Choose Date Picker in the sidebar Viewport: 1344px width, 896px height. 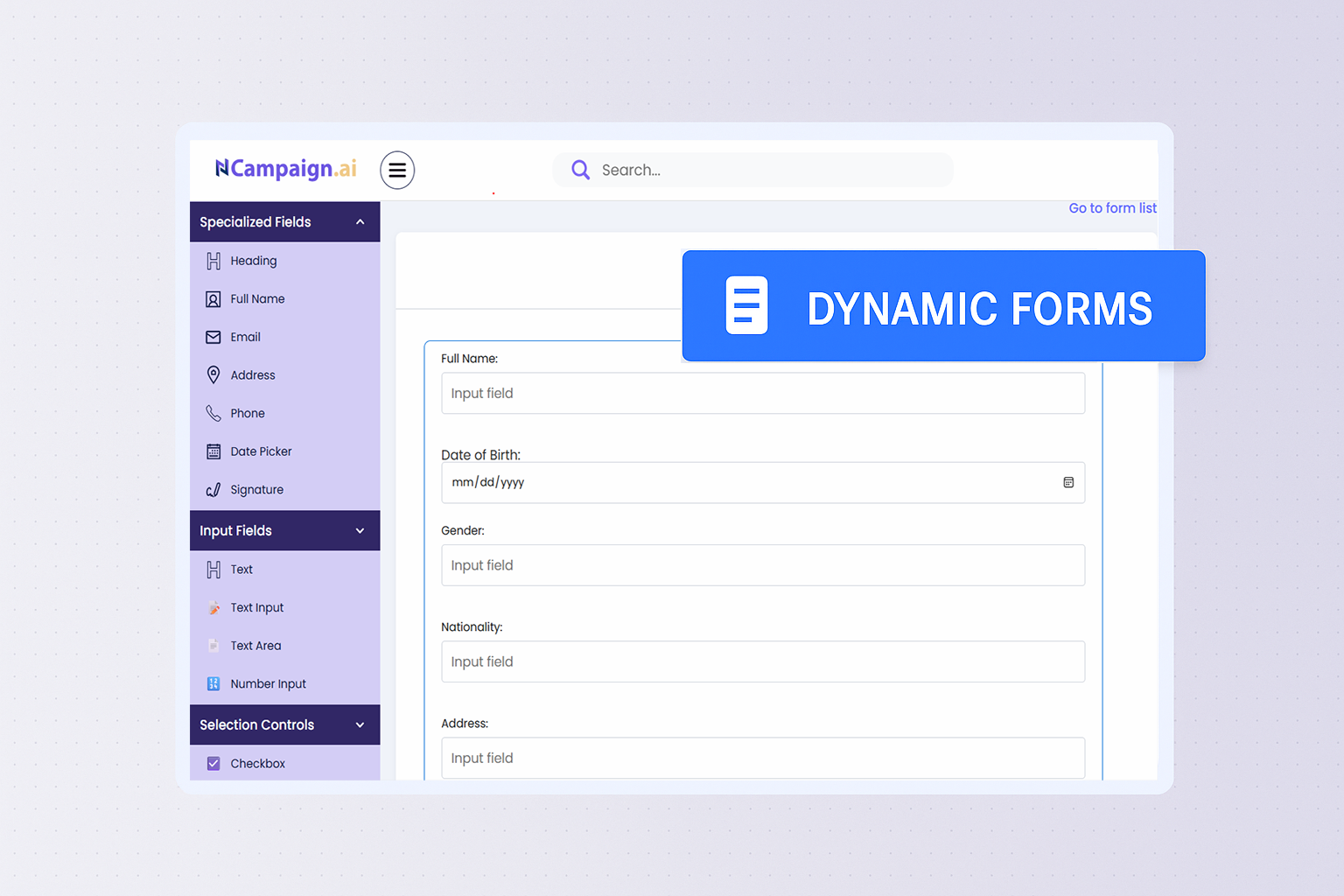click(x=261, y=451)
